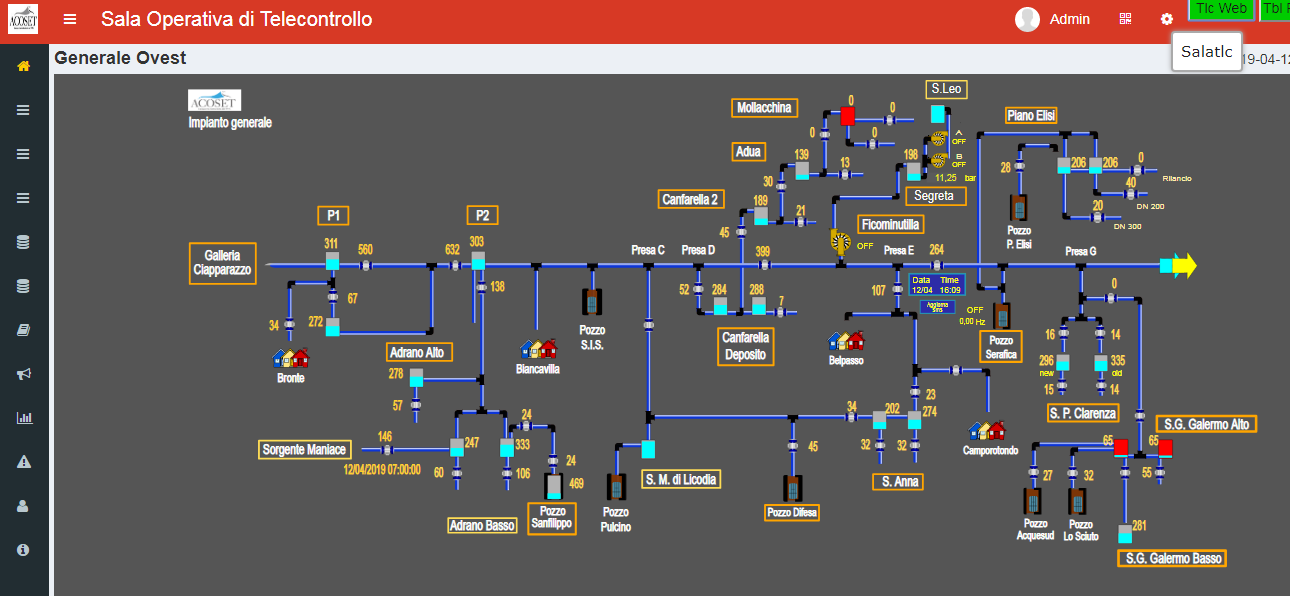Screen dimensions: 1290x596
Task: Open the S. M. di Licodia station
Action: (681, 479)
